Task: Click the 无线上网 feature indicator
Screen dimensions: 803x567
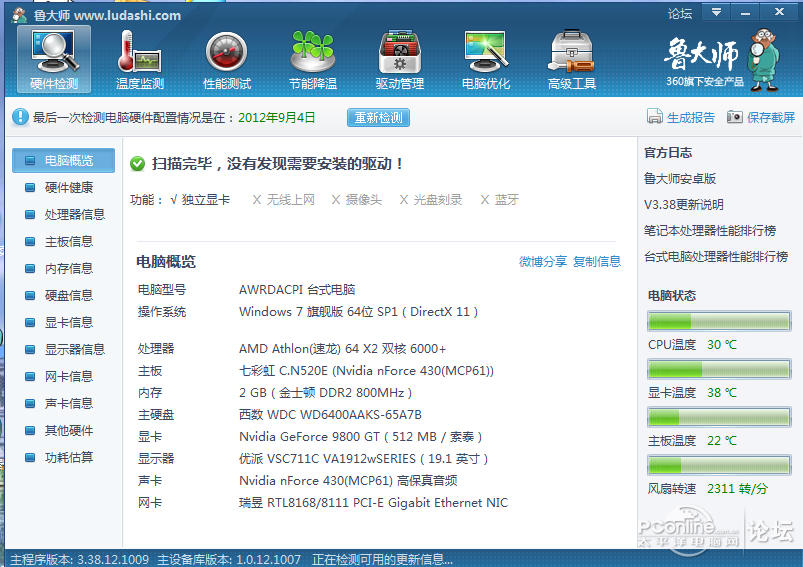Action: coord(284,199)
